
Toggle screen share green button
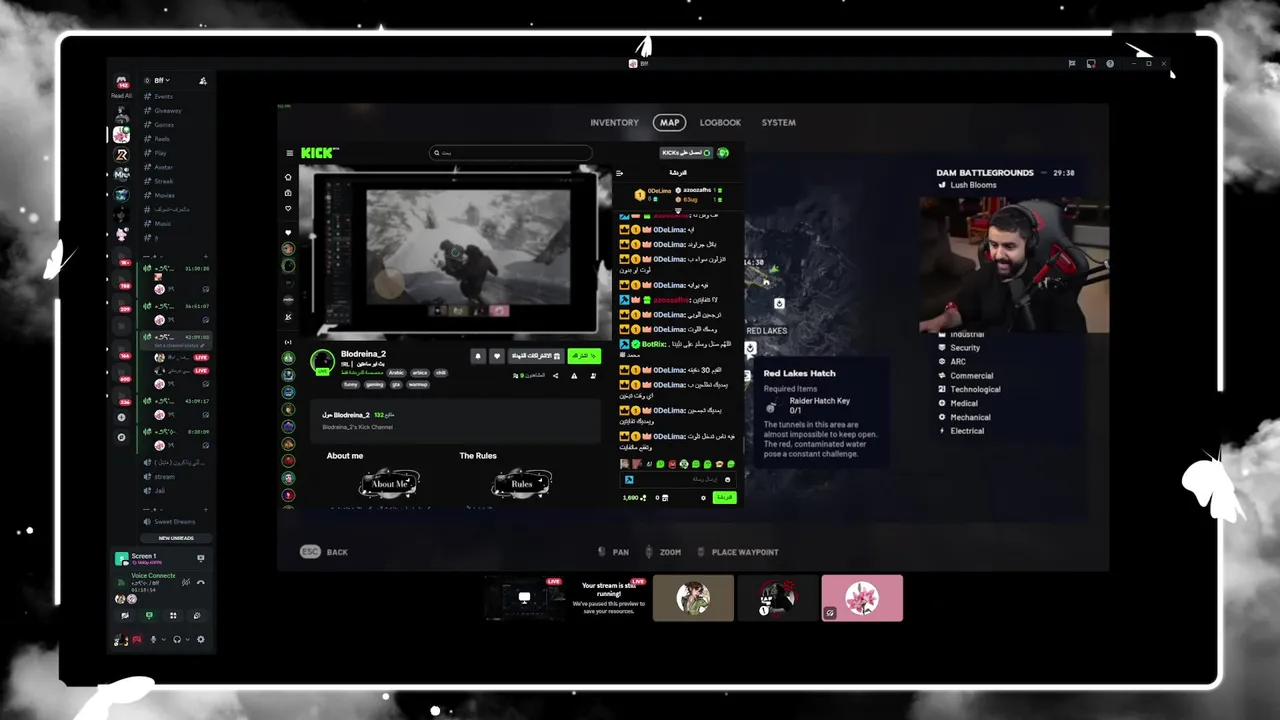149,615
